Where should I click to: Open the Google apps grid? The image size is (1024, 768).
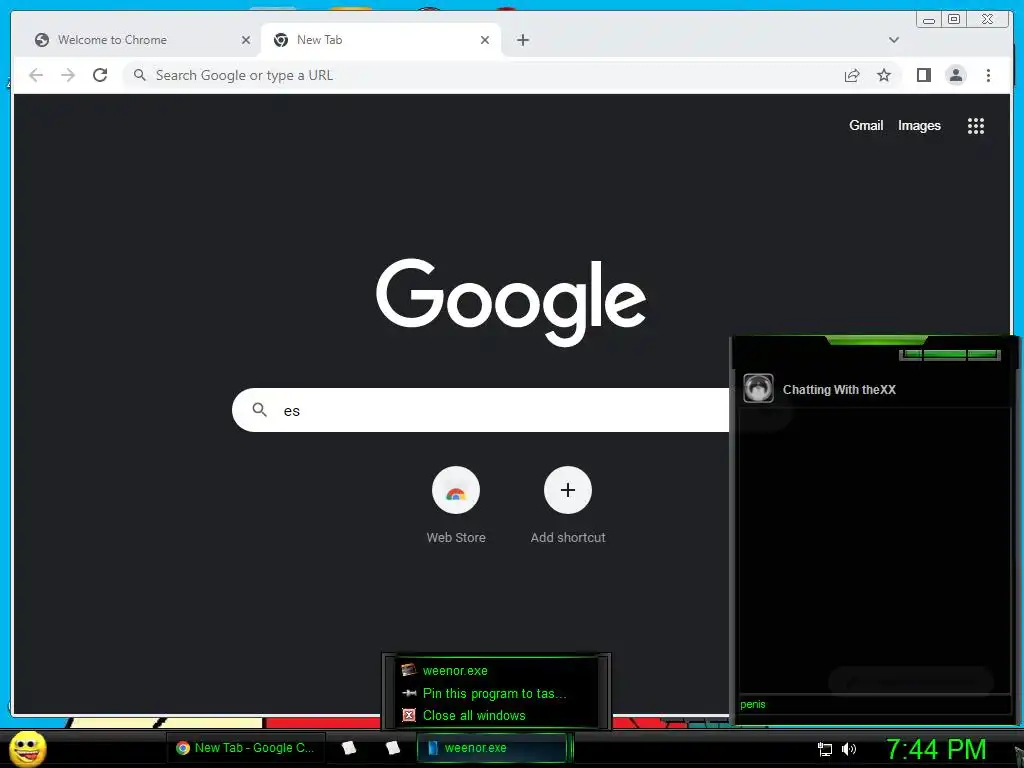coord(976,125)
